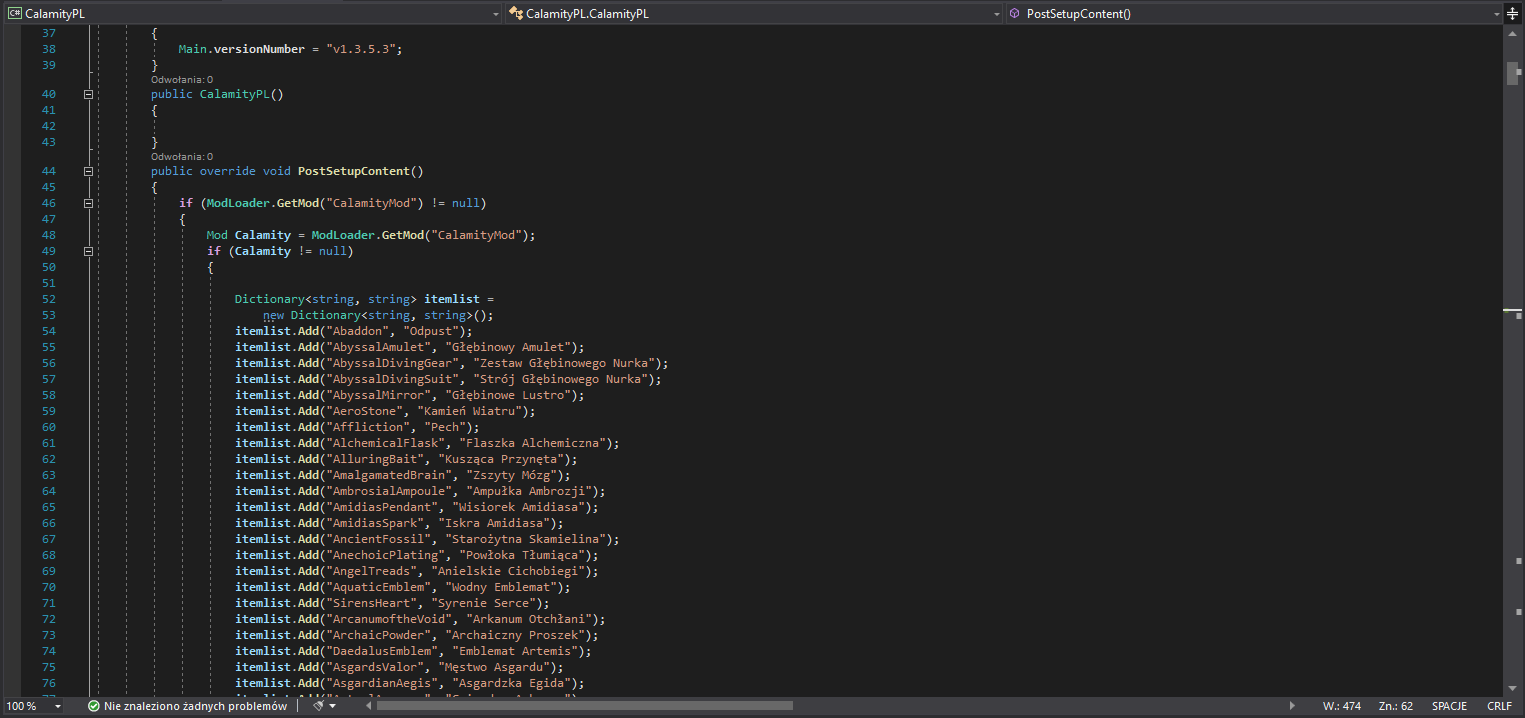Click the horizontal scrollbar thumb
This screenshot has width=1525, height=718.
[x=585, y=706]
